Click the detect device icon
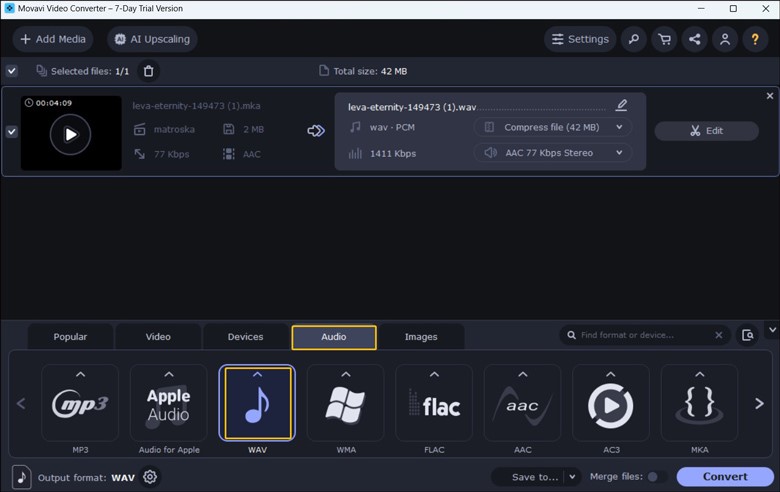This screenshot has height=492, width=780. point(748,335)
